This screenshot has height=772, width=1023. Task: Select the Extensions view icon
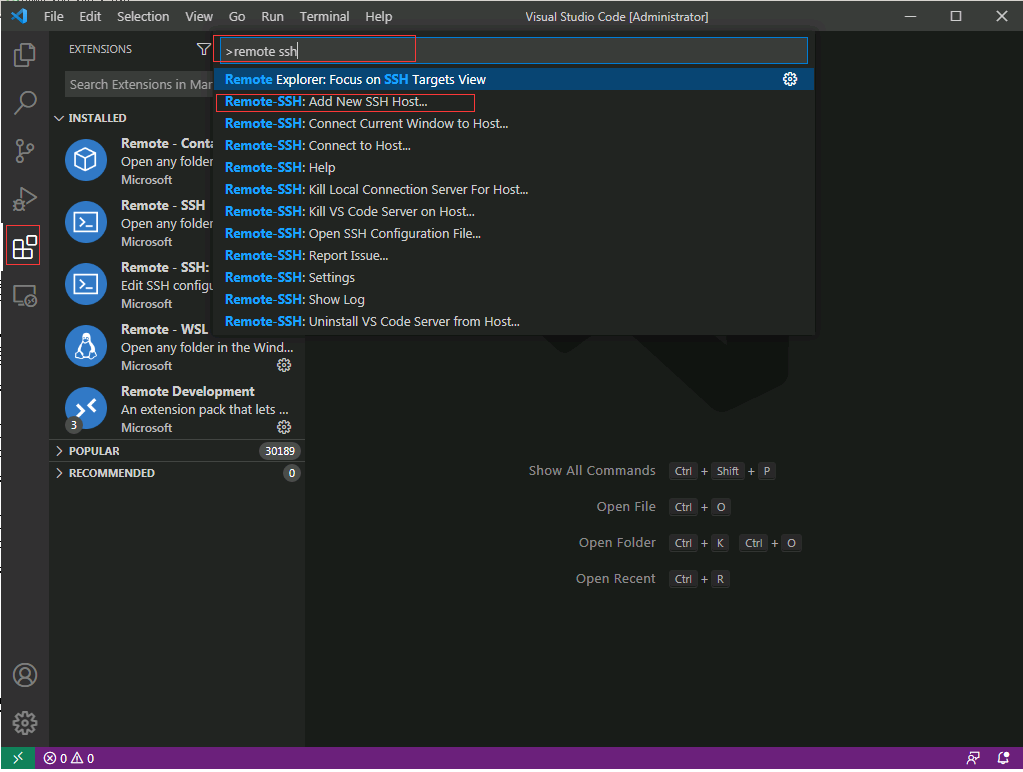click(x=25, y=247)
